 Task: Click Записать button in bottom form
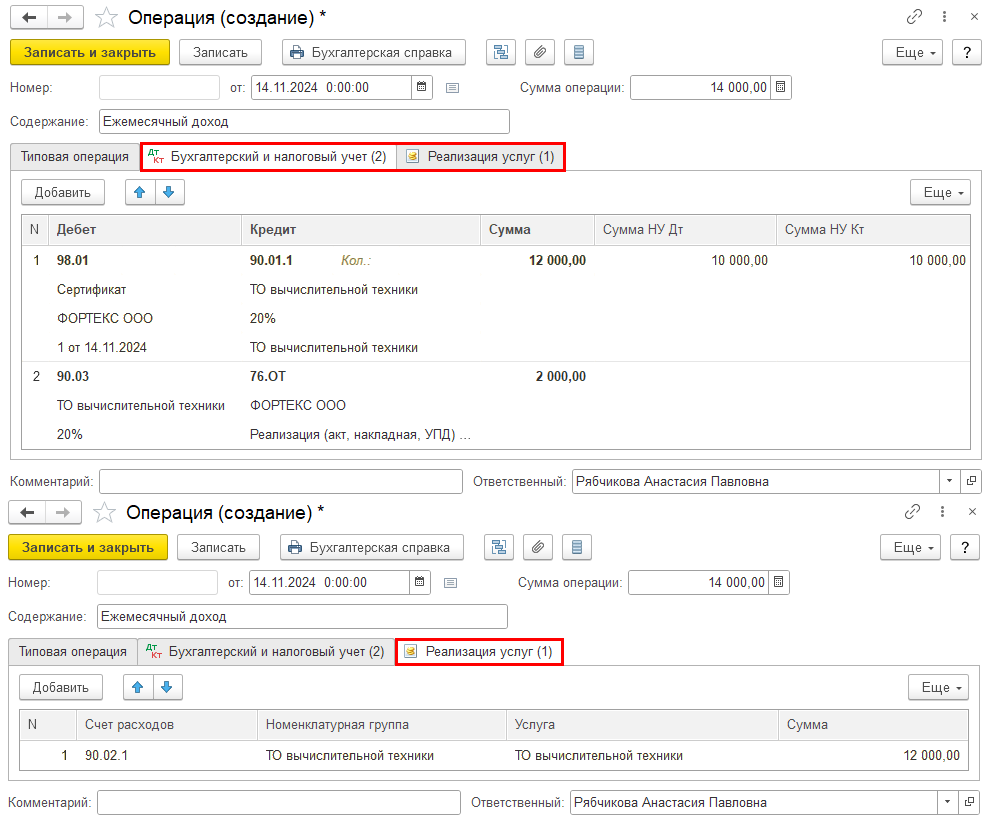[x=219, y=548]
